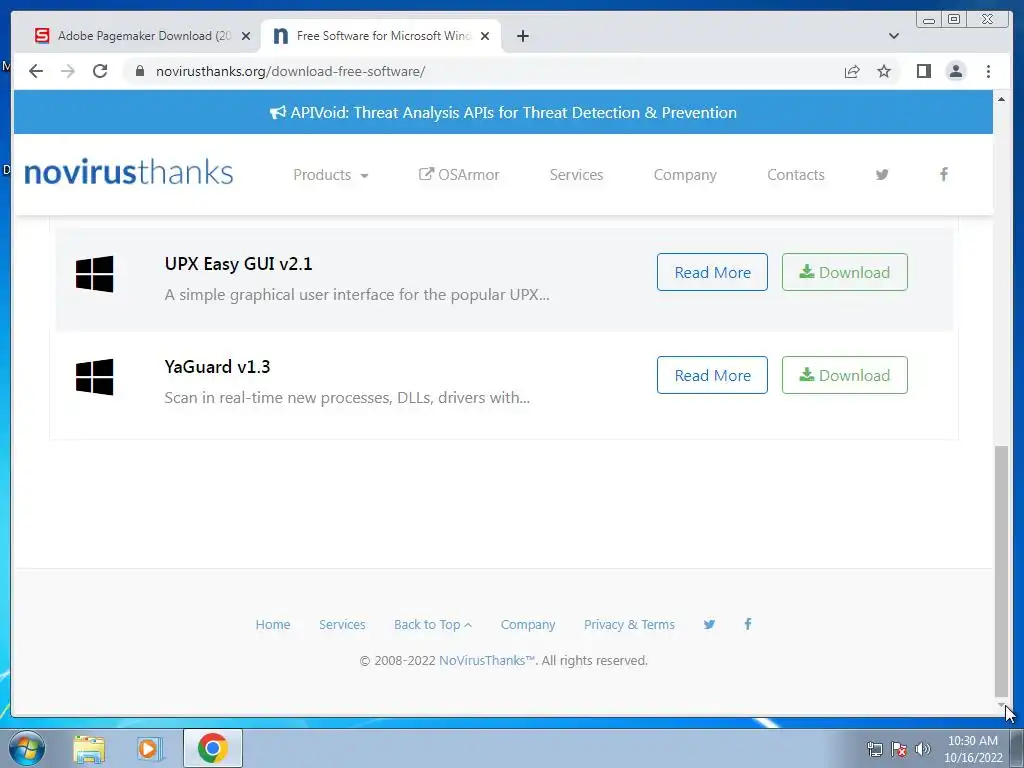Open the Action Center flag icon
This screenshot has height=768, width=1024.
(x=899, y=749)
